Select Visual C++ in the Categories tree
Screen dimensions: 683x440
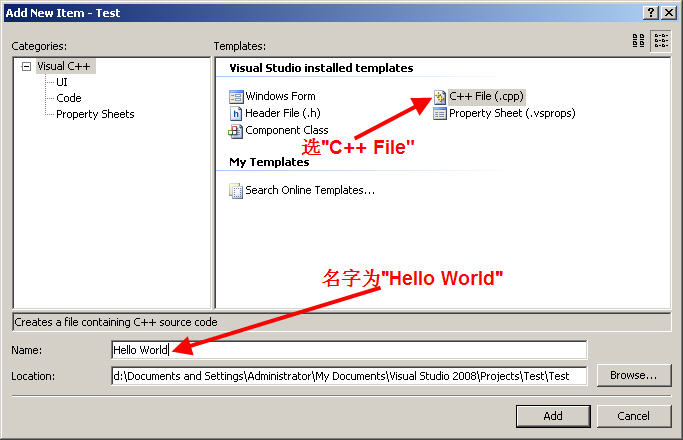pyautogui.click(x=65, y=66)
